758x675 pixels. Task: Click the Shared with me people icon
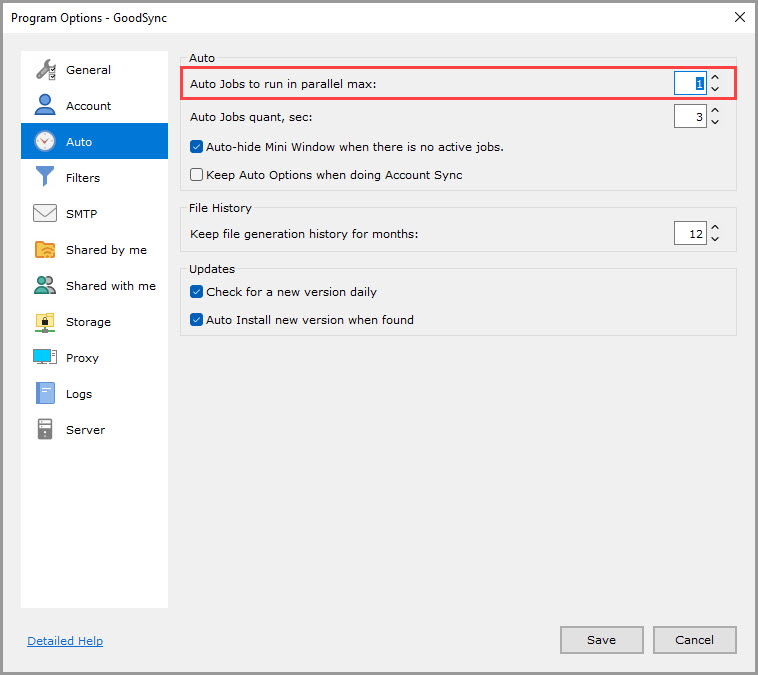(x=45, y=285)
